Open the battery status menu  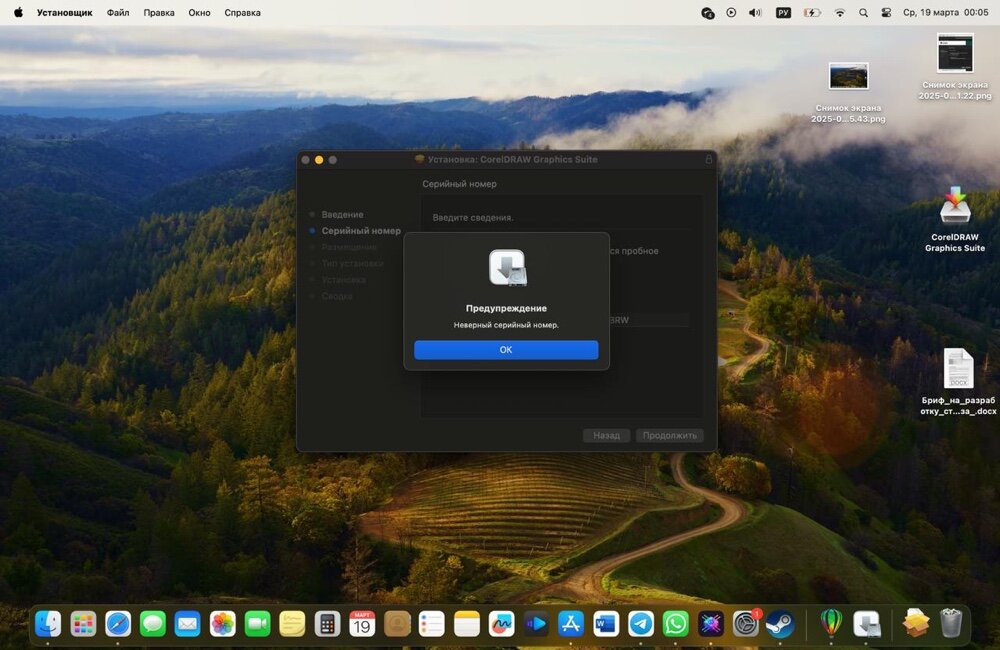point(812,12)
